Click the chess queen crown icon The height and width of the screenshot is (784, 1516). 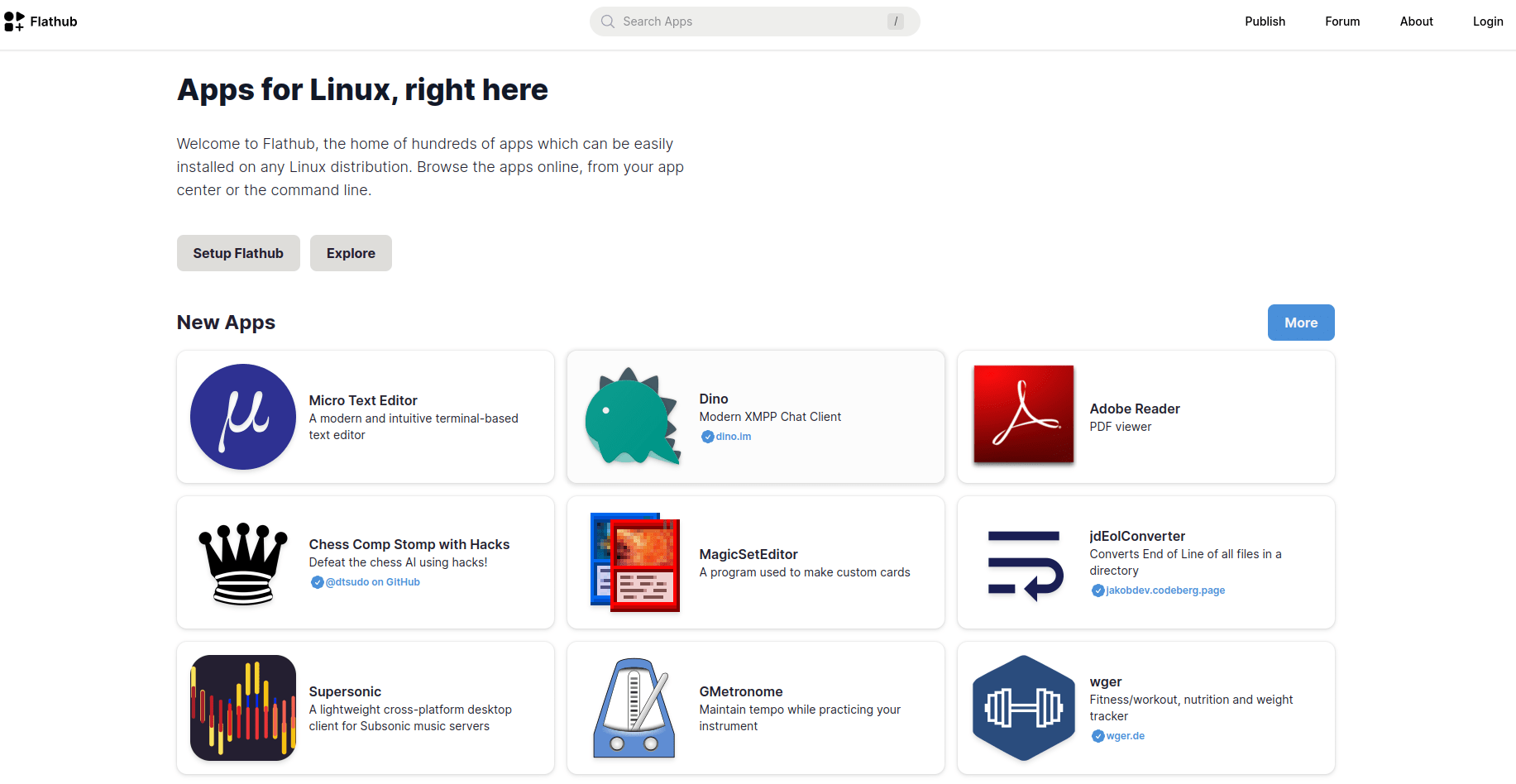243,563
